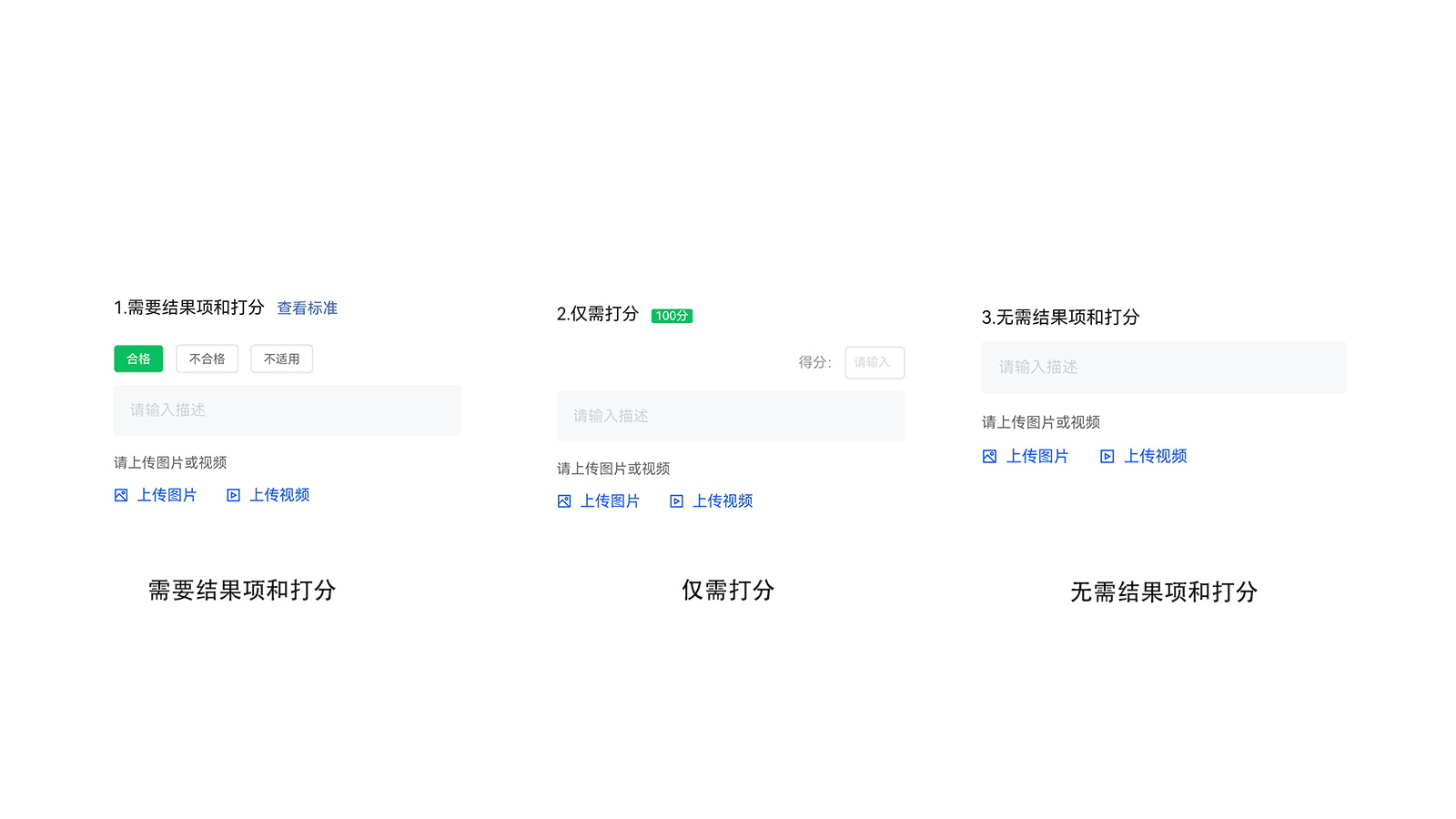Click the image upload icon in 仅需打分 section
Image resolution: width=1456 pixels, height=819 pixels.
(563, 500)
